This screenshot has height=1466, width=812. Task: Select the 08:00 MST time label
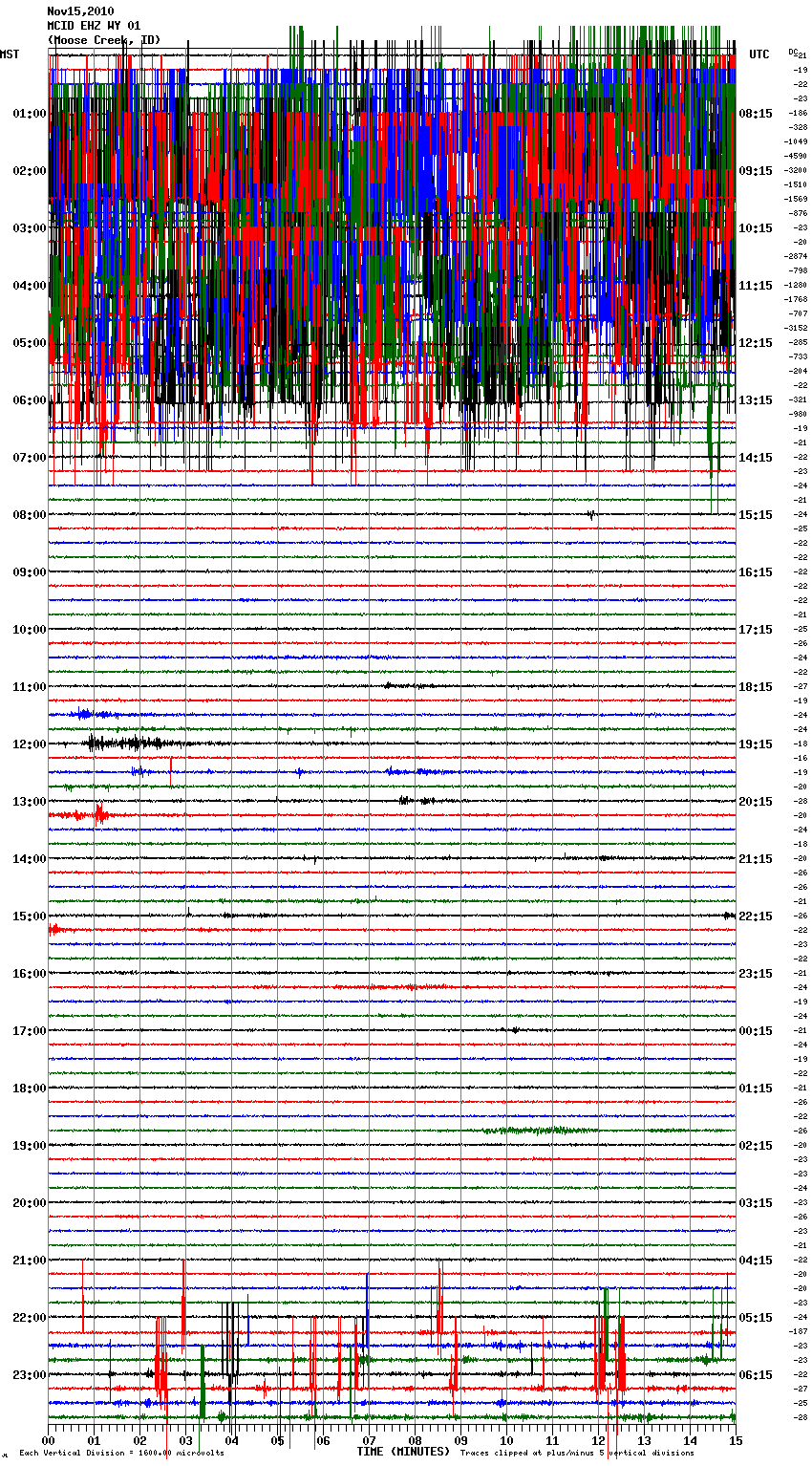(30, 515)
